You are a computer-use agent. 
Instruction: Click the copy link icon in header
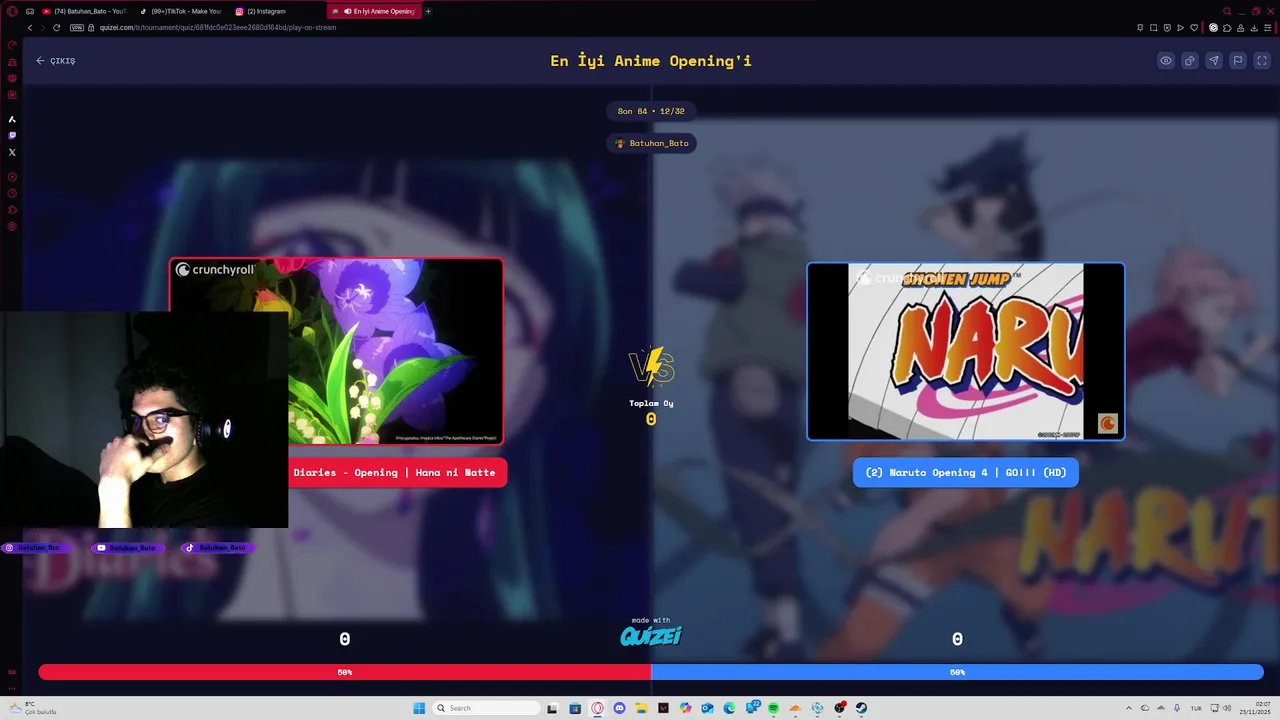pos(1190,60)
